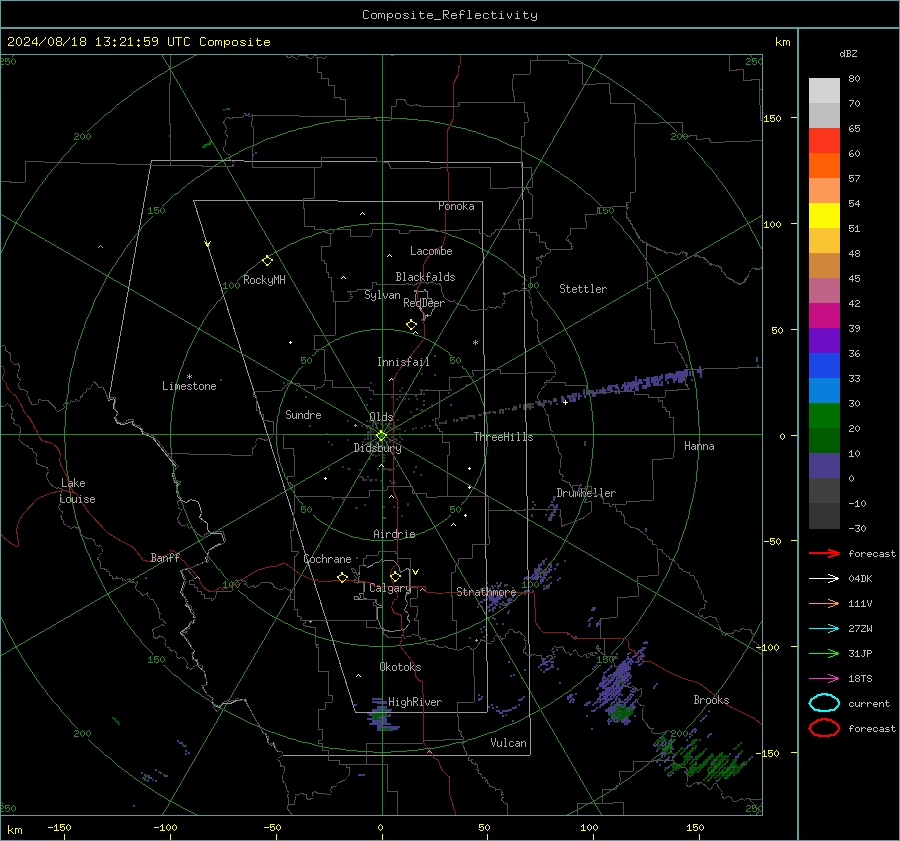Click the Stettler city label
The width and height of the screenshot is (900, 841).
(583, 289)
